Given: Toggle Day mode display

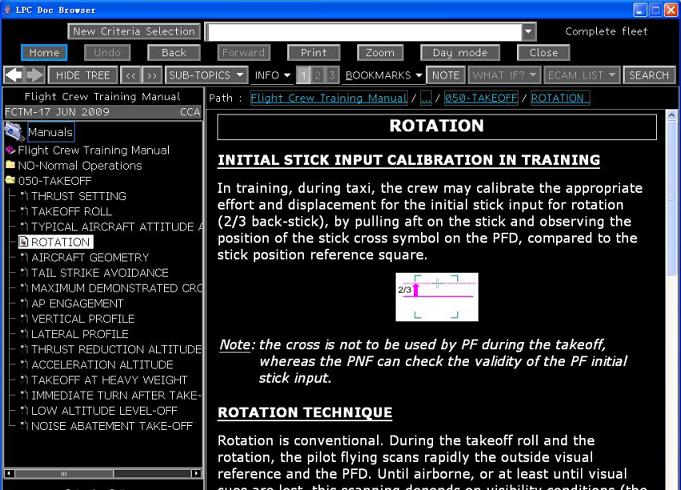Looking at the screenshot, I should (459, 52).
